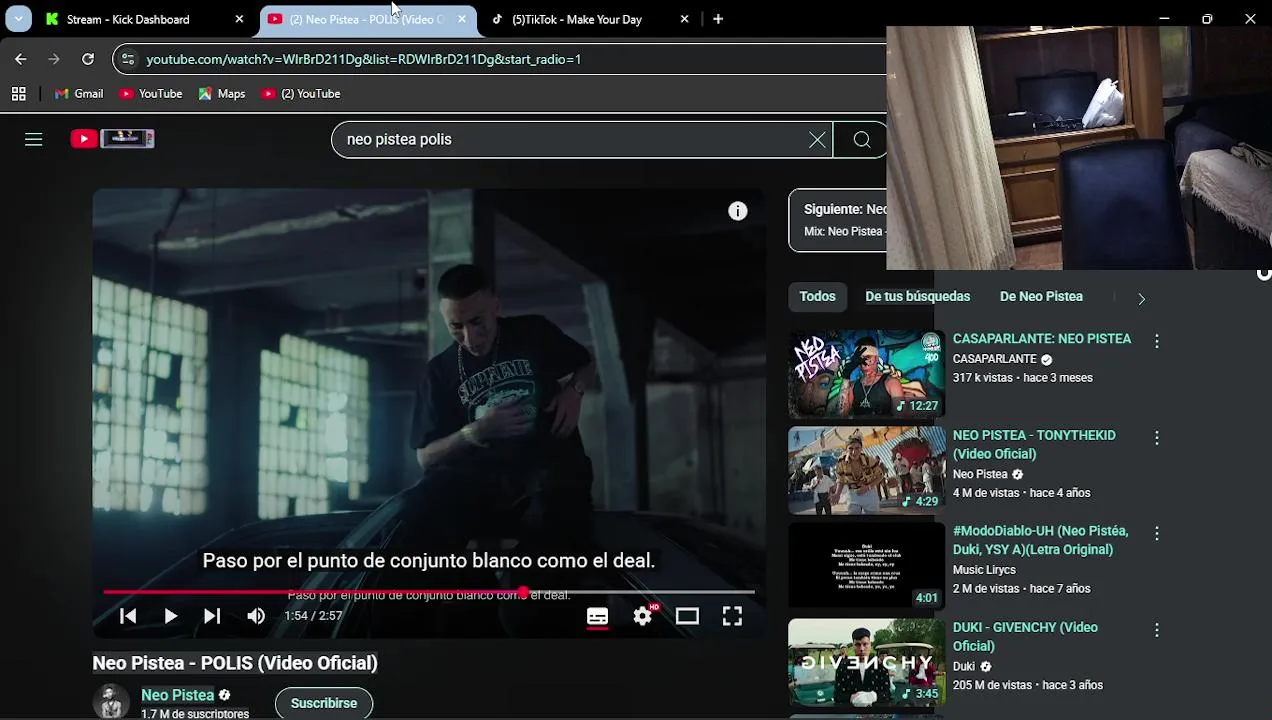Click the 1:54 / 2:57 time display
Screen dimensions: 1272x720
313,616
